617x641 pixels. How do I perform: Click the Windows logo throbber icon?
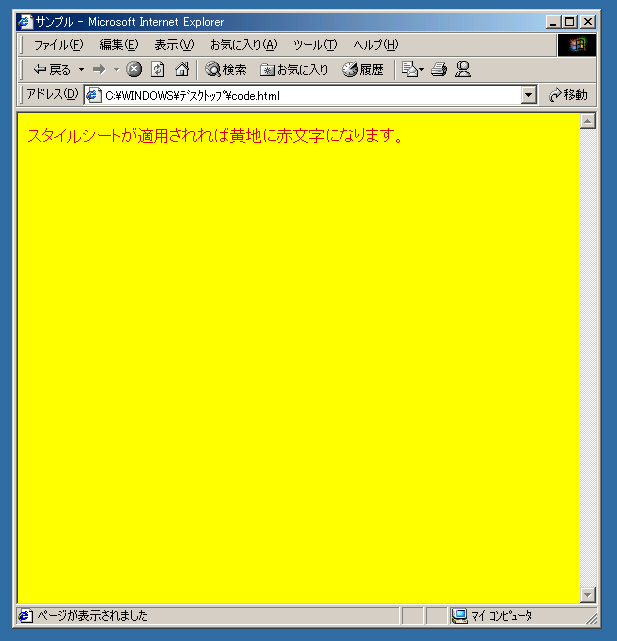point(577,45)
